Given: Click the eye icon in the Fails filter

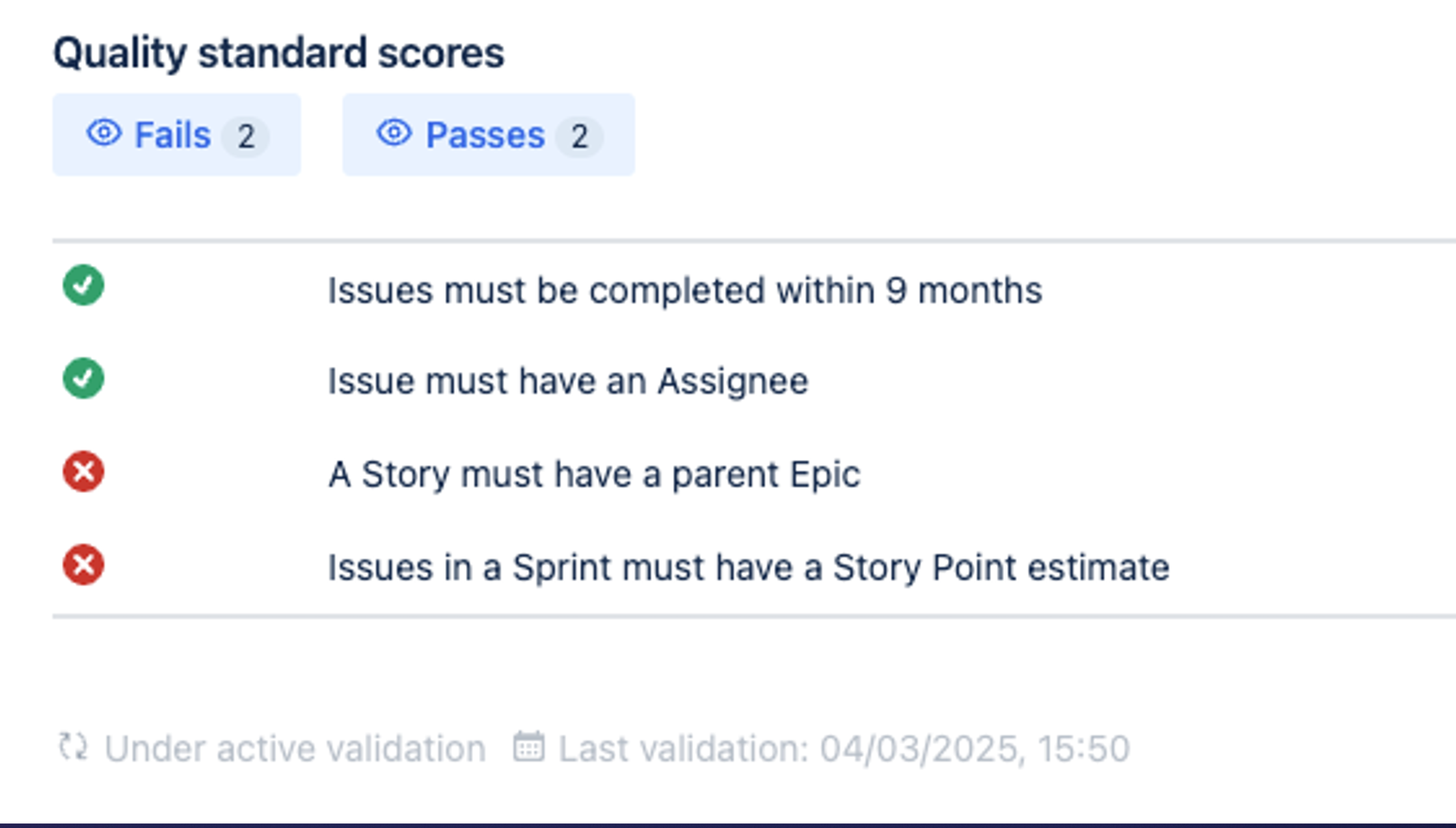Looking at the screenshot, I should pos(104,133).
